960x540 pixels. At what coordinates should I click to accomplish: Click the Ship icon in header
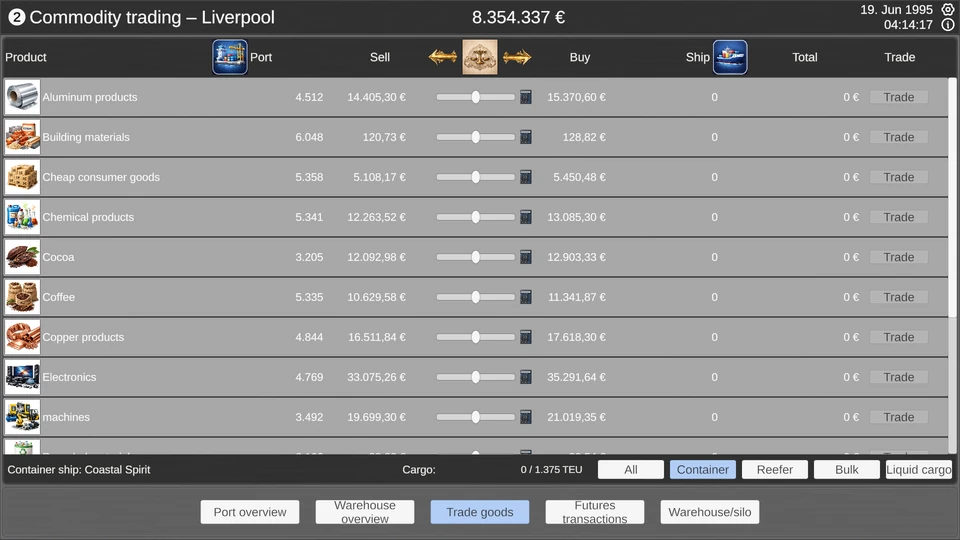(730, 57)
